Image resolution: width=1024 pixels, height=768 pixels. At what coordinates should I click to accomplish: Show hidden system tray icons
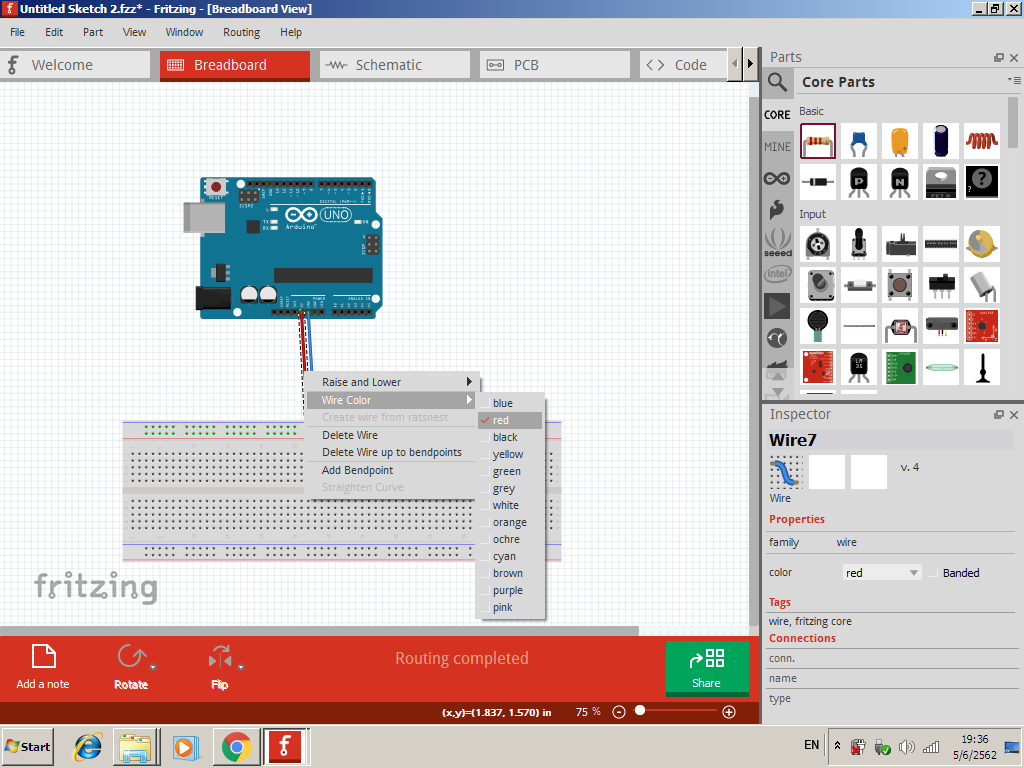(x=837, y=745)
